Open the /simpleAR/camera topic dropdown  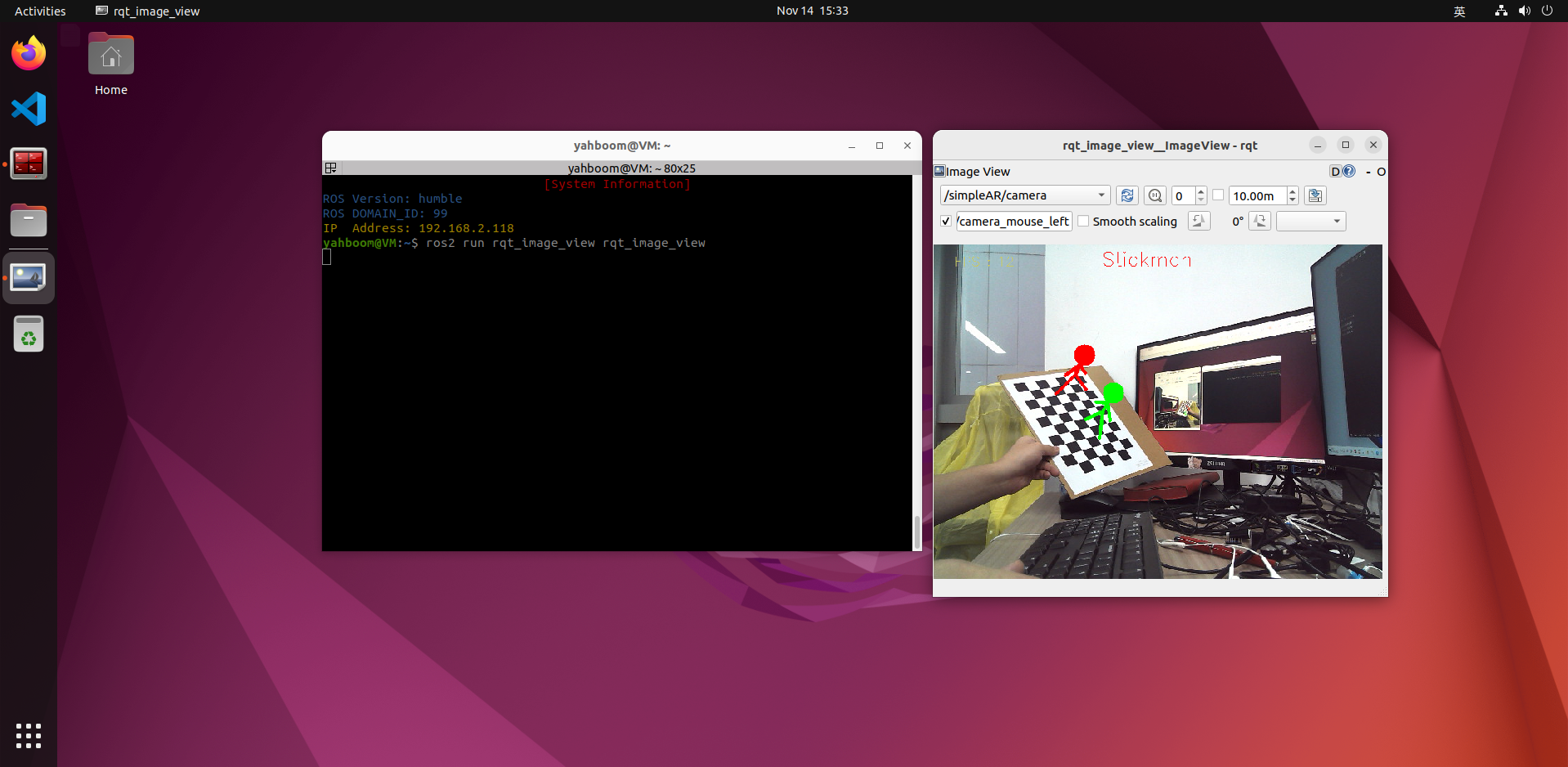1025,195
